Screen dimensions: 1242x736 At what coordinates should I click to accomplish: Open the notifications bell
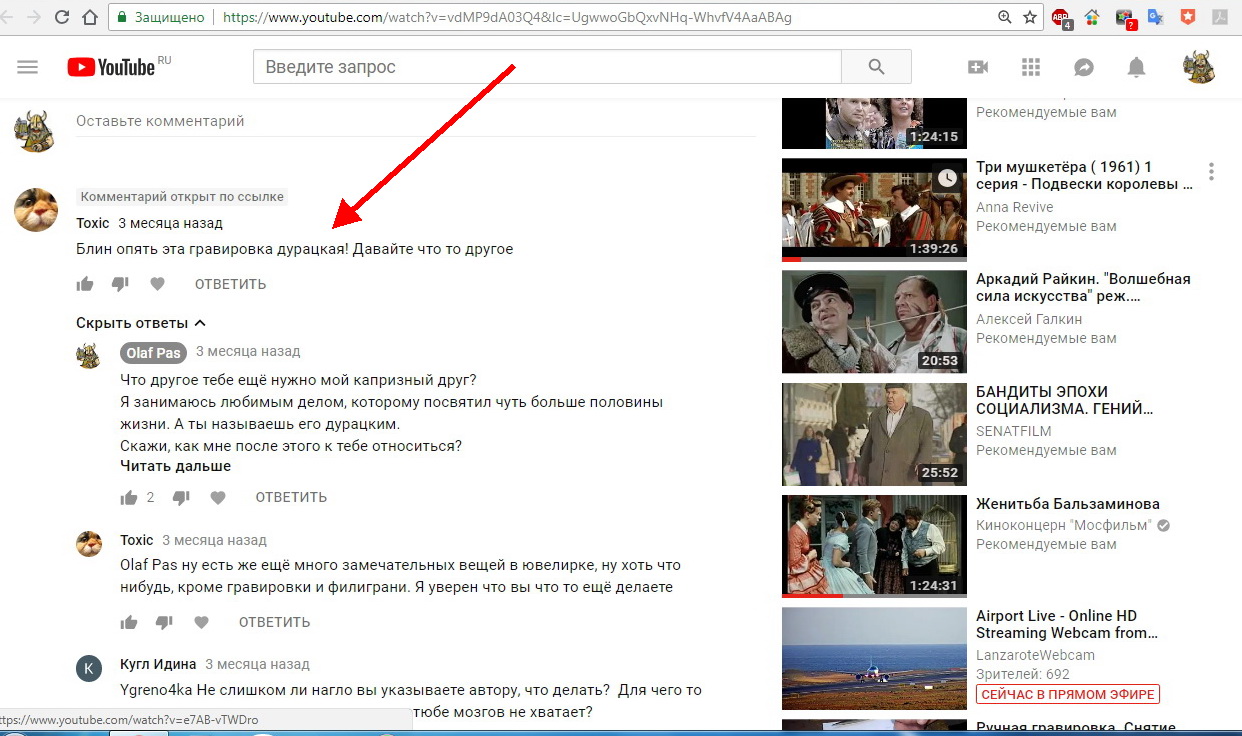click(1137, 67)
